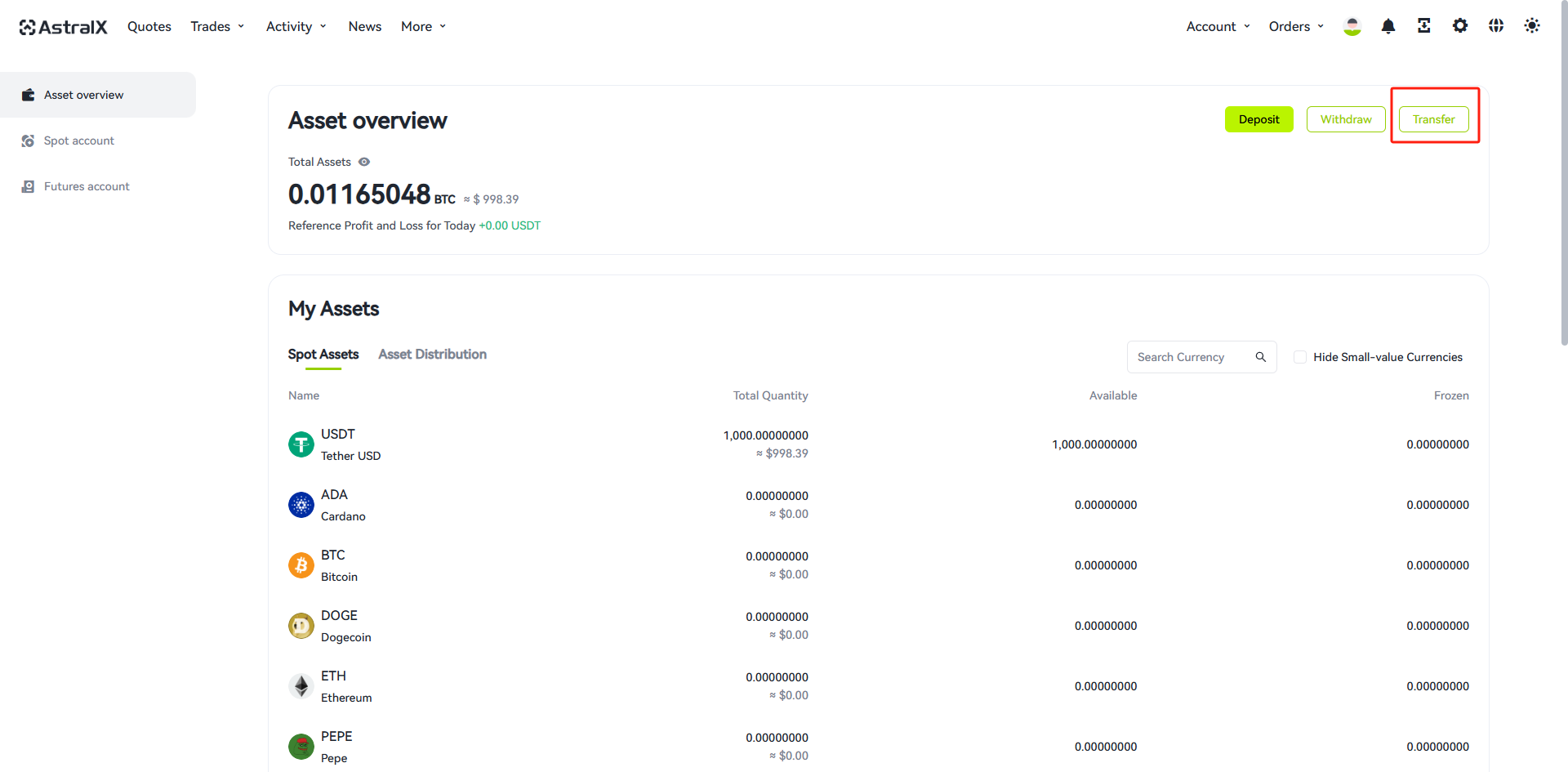Click the ETH Ethereum coin icon
This screenshot has width=1568, height=772.
tap(301, 686)
